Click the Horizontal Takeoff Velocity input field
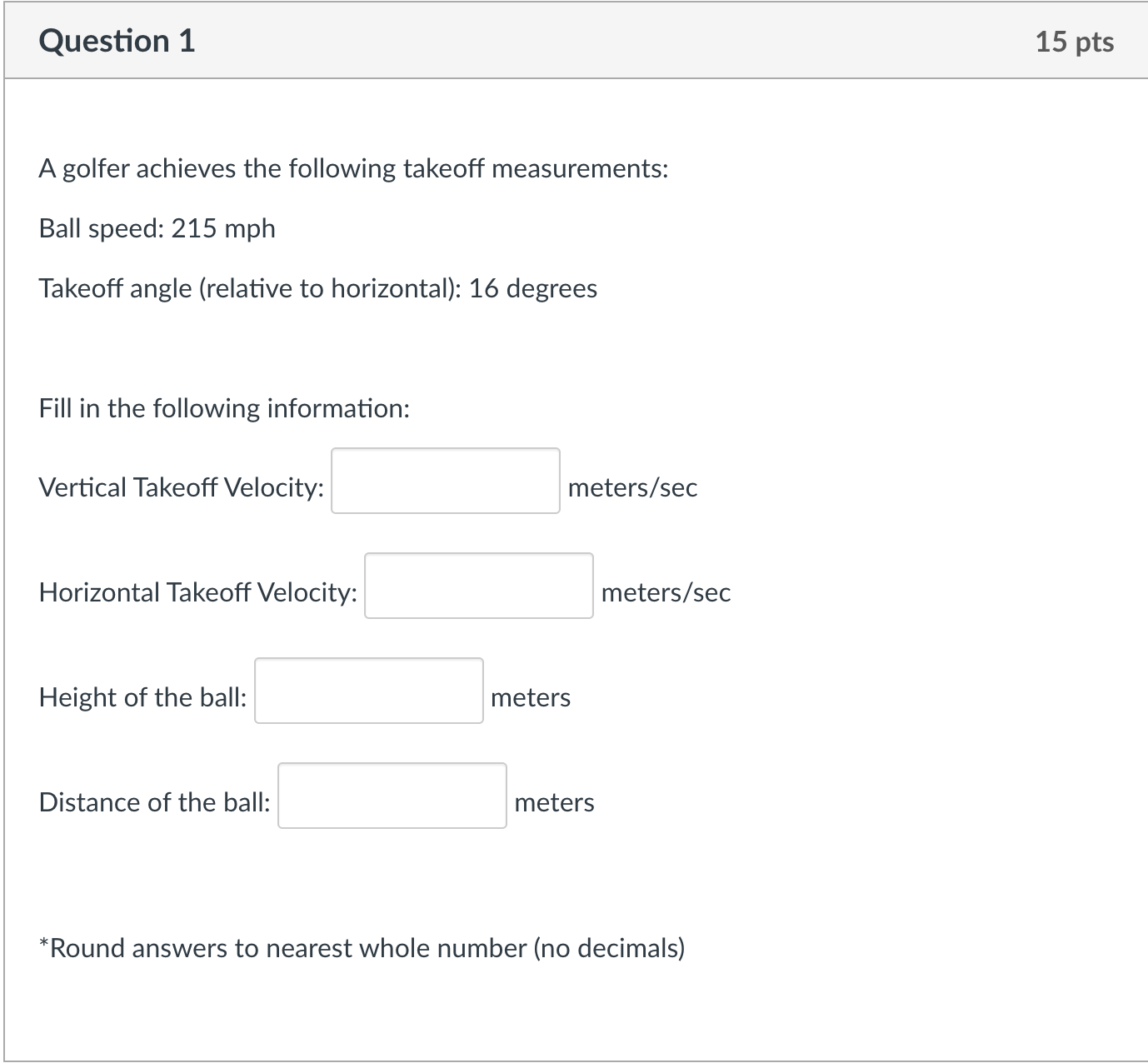 point(477,586)
